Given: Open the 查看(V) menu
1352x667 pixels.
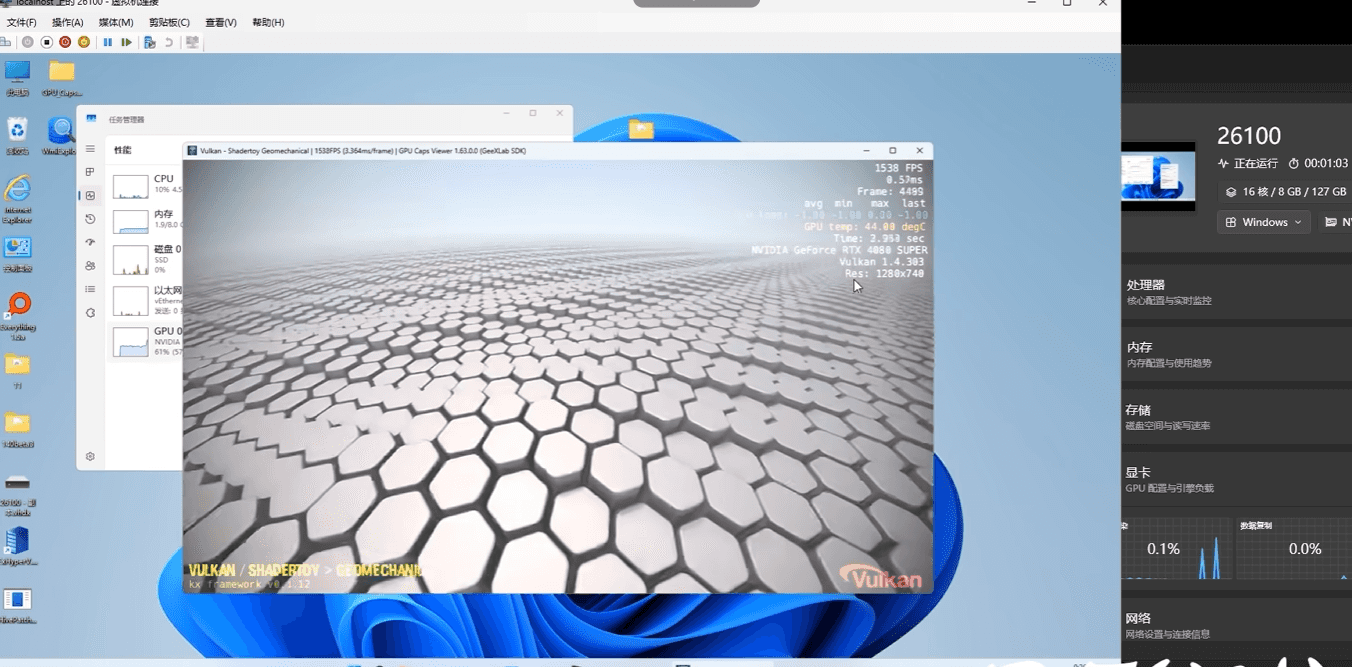Looking at the screenshot, I should pos(221,22).
